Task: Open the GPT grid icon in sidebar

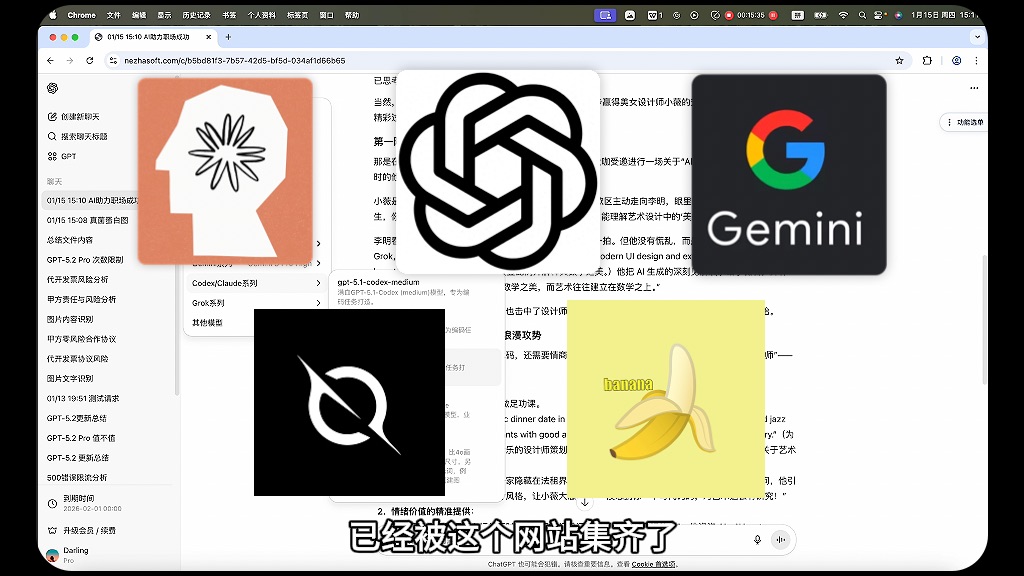Action: (52, 156)
